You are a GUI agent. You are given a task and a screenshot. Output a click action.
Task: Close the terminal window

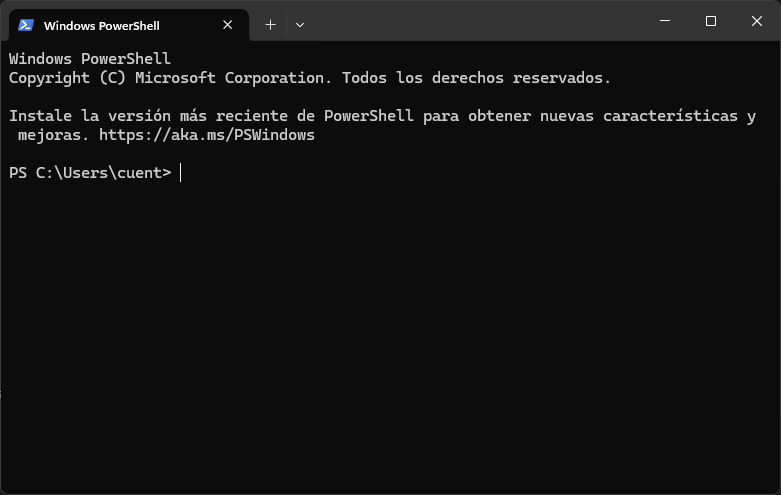click(x=757, y=21)
